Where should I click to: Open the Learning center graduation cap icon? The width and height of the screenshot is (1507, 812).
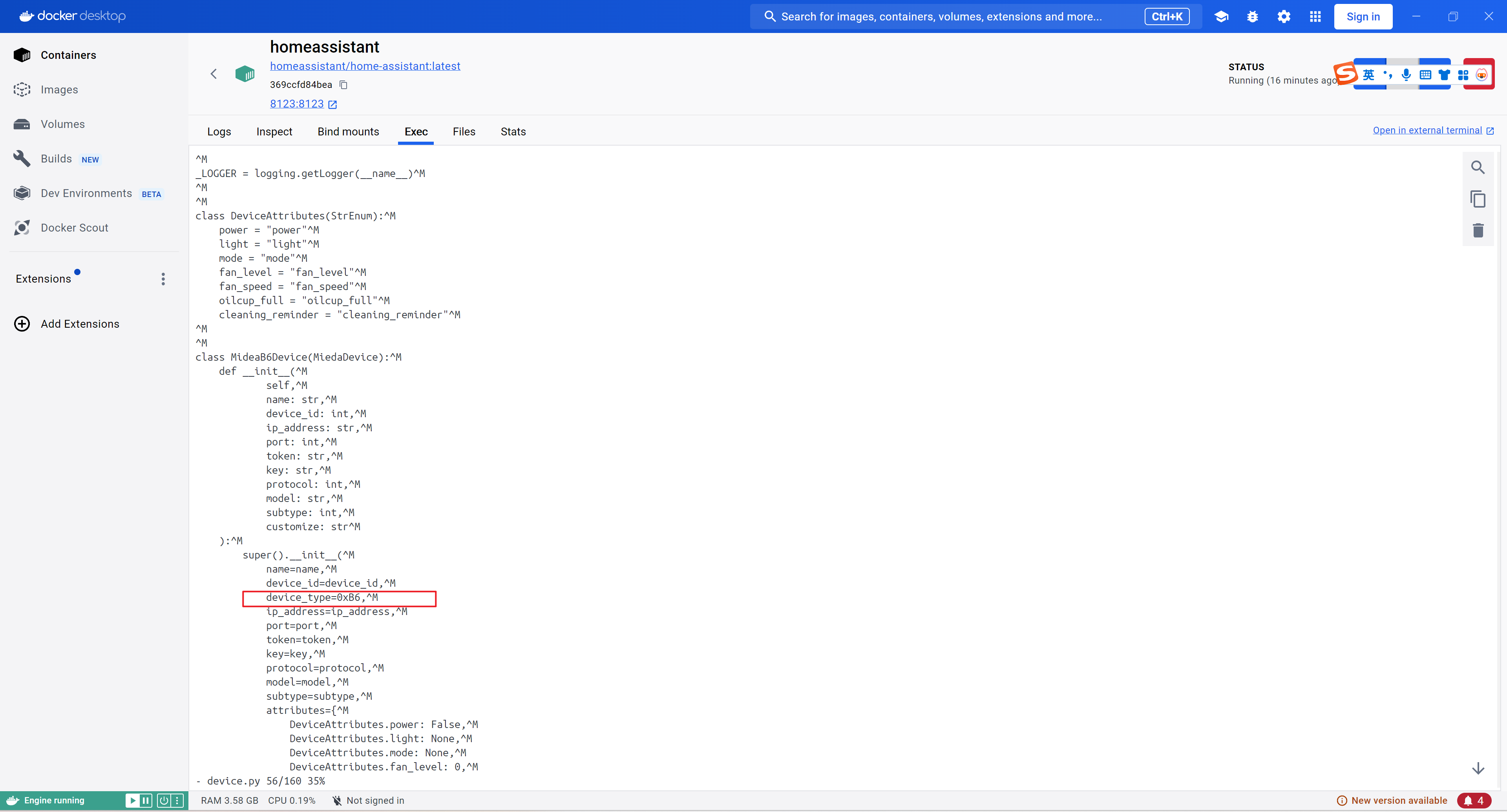pos(1221,16)
